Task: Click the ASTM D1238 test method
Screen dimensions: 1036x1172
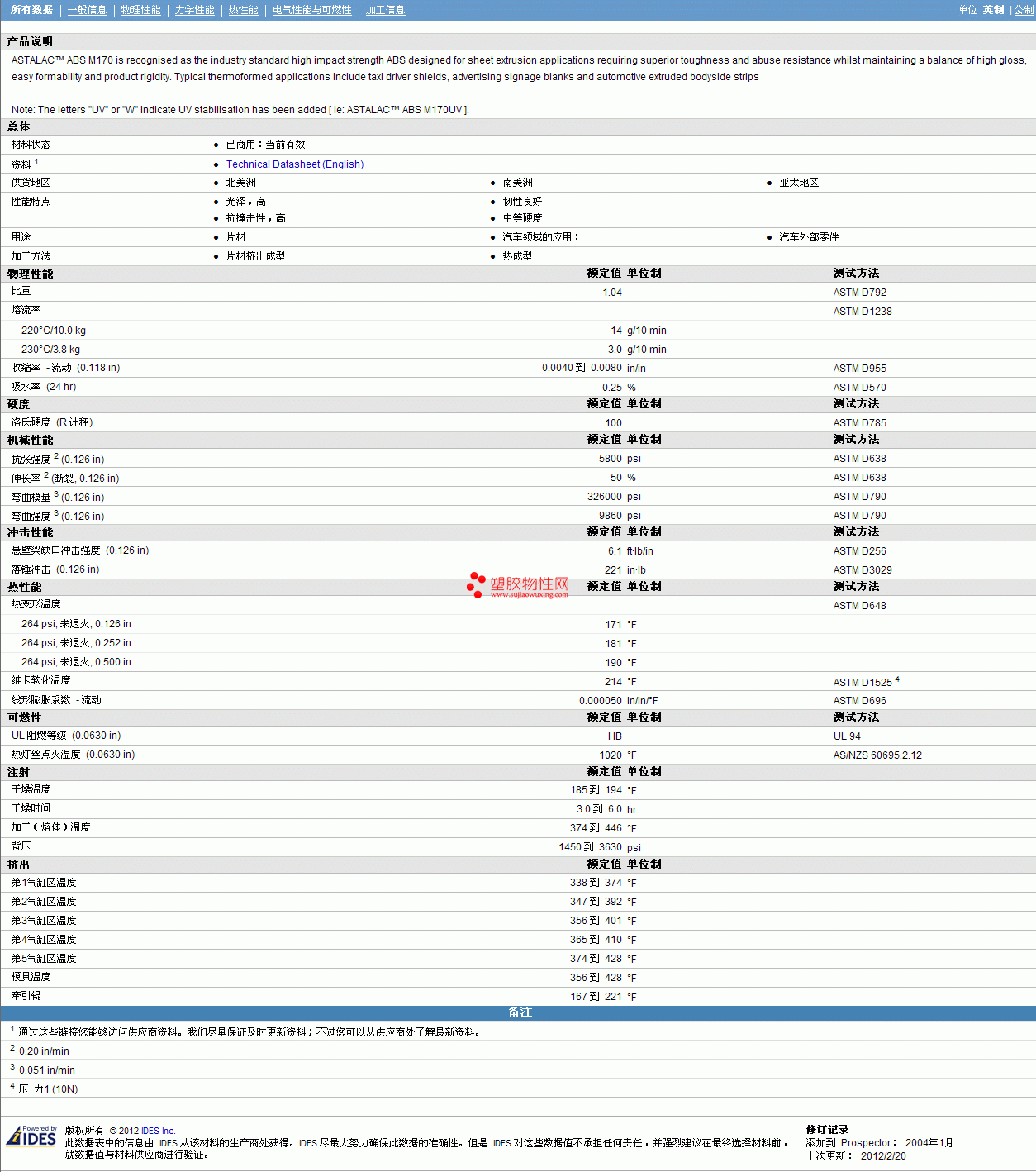Action: [x=863, y=312]
